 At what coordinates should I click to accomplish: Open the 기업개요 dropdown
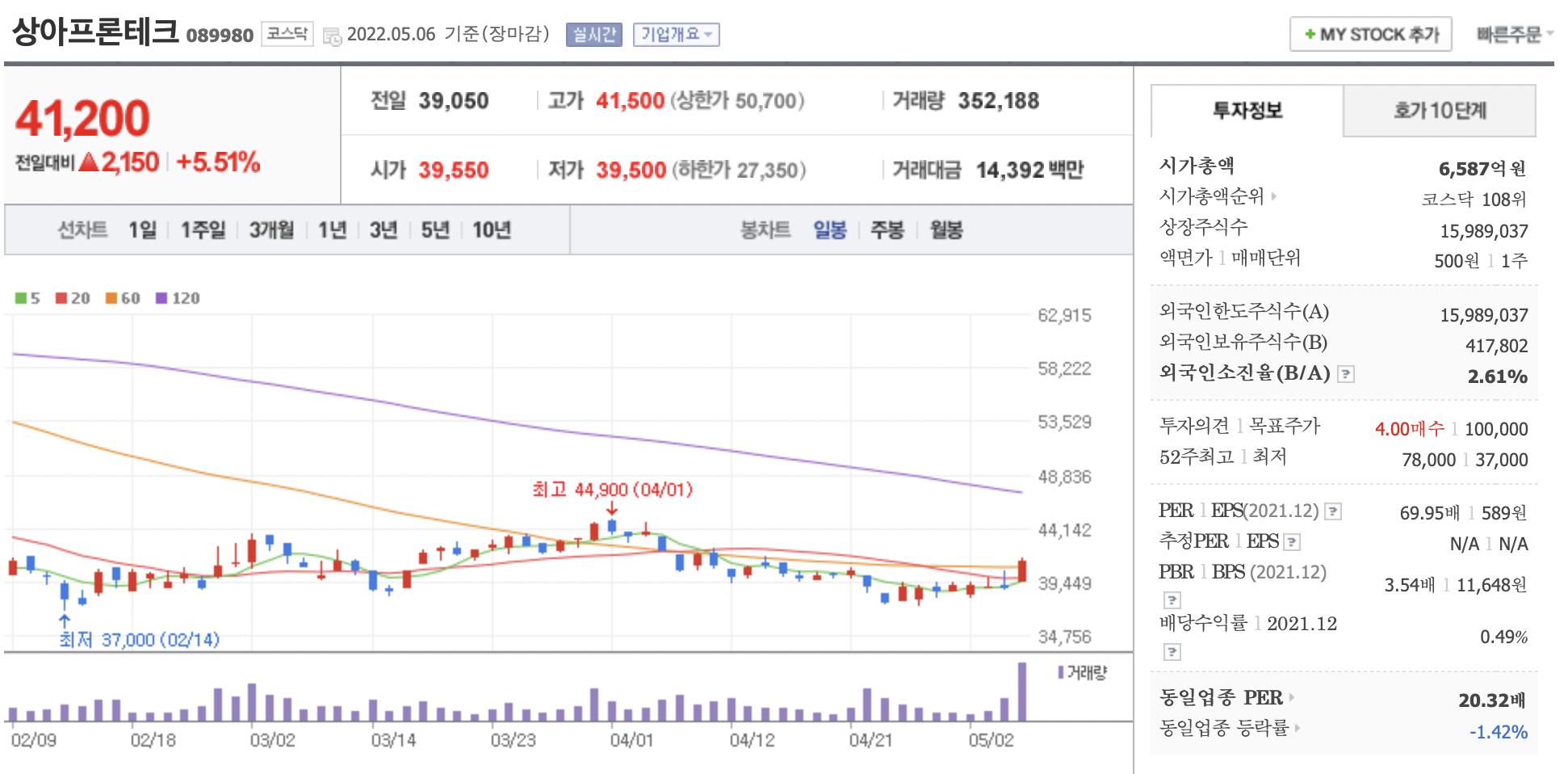677,35
